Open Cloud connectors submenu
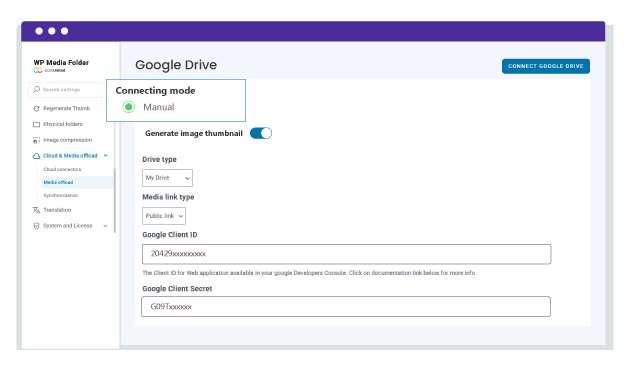 (62, 169)
